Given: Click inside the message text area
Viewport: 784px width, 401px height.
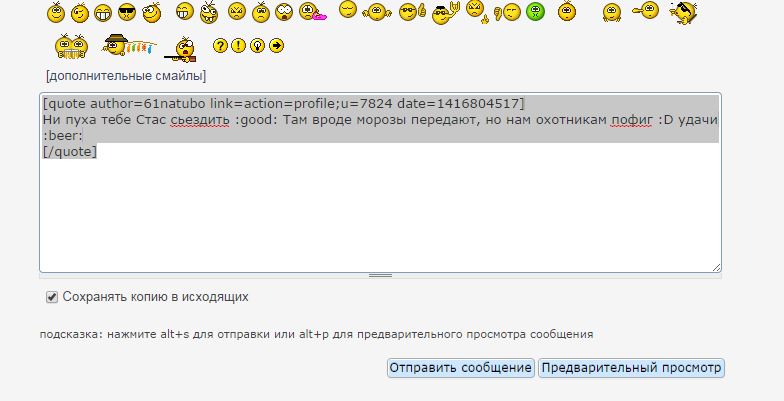Looking at the screenshot, I should 380,210.
